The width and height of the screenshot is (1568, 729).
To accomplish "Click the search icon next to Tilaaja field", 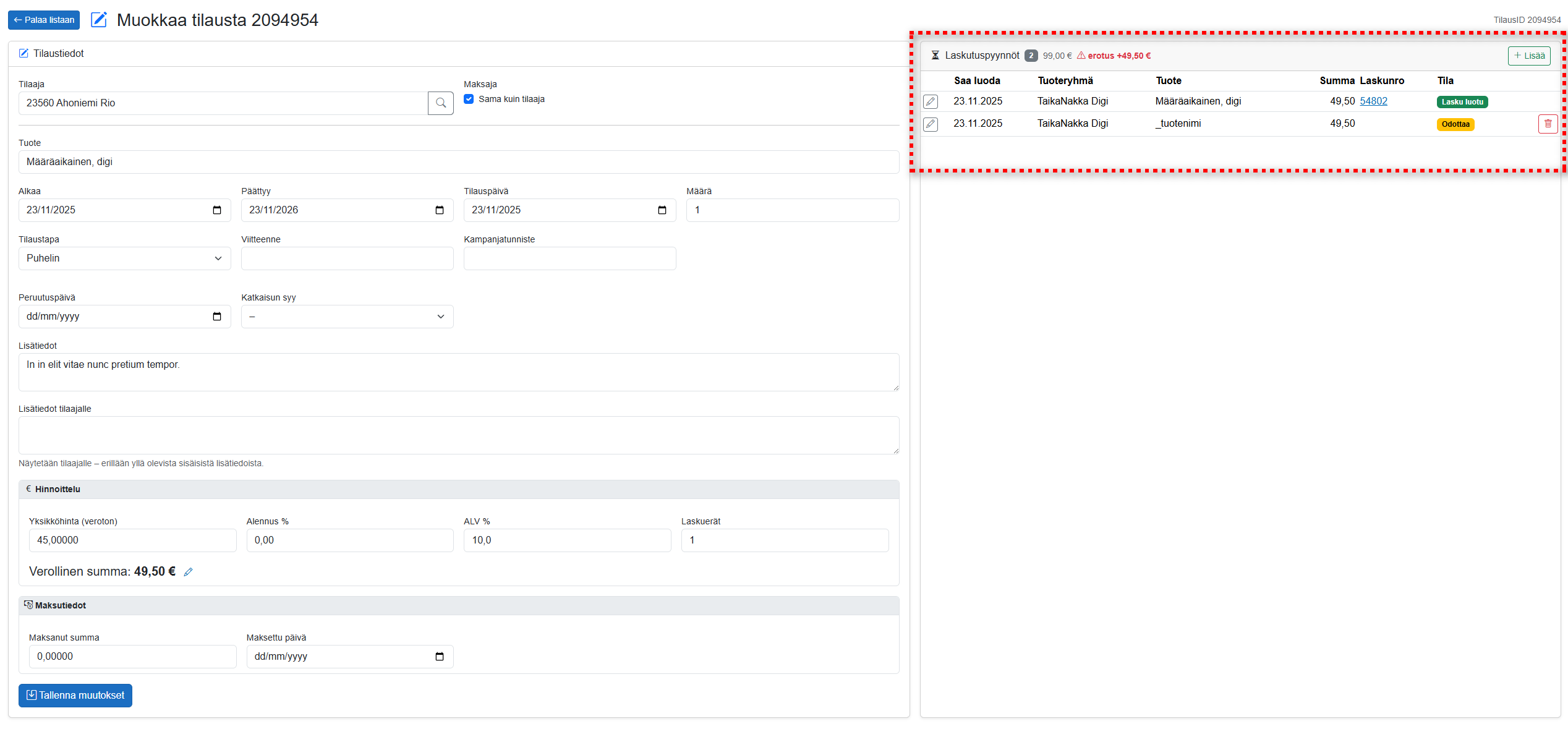I will (440, 103).
